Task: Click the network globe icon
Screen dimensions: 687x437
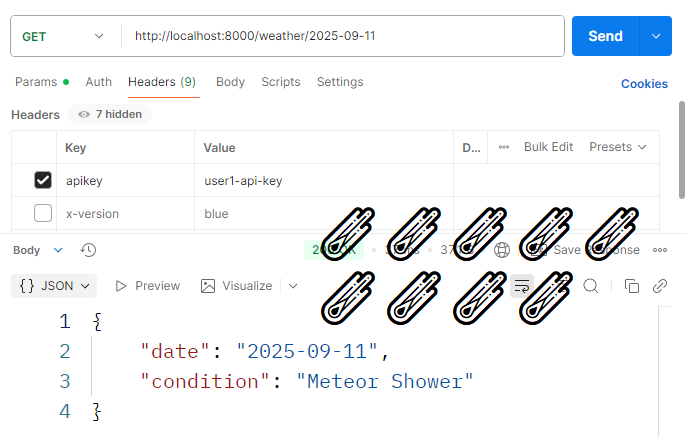Action: [x=502, y=250]
